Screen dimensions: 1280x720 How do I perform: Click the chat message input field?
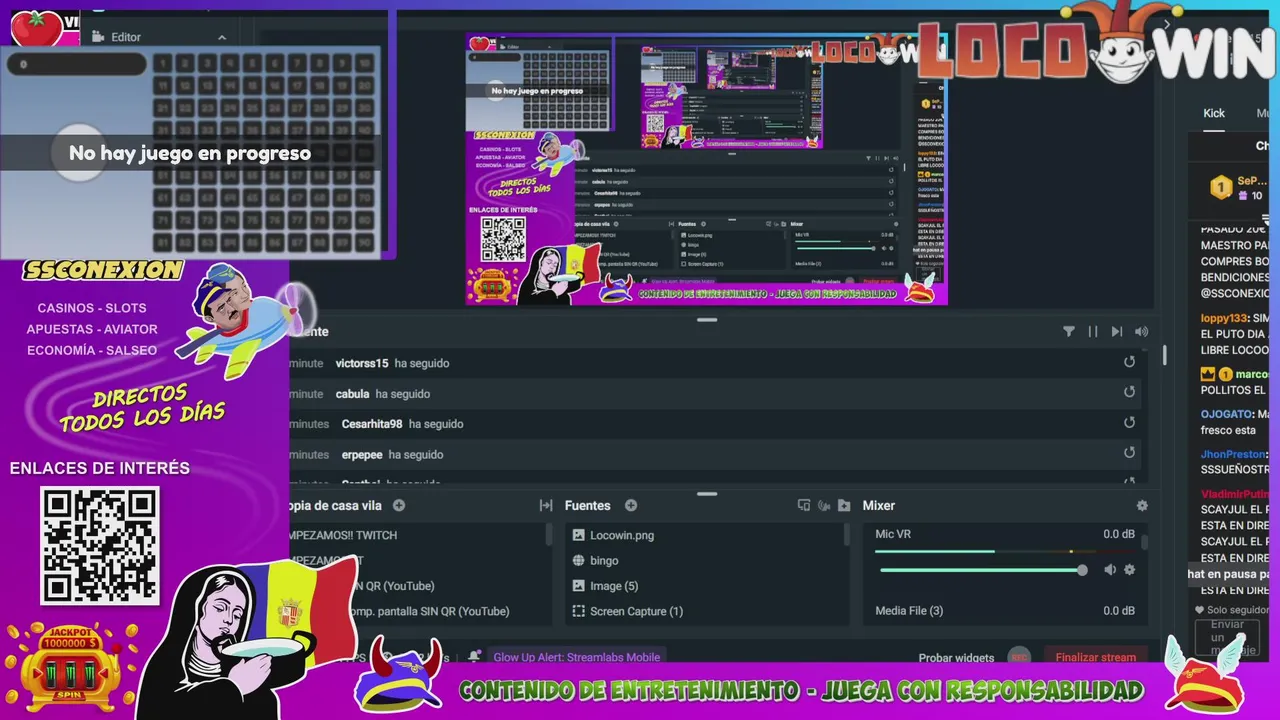coord(1226,637)
